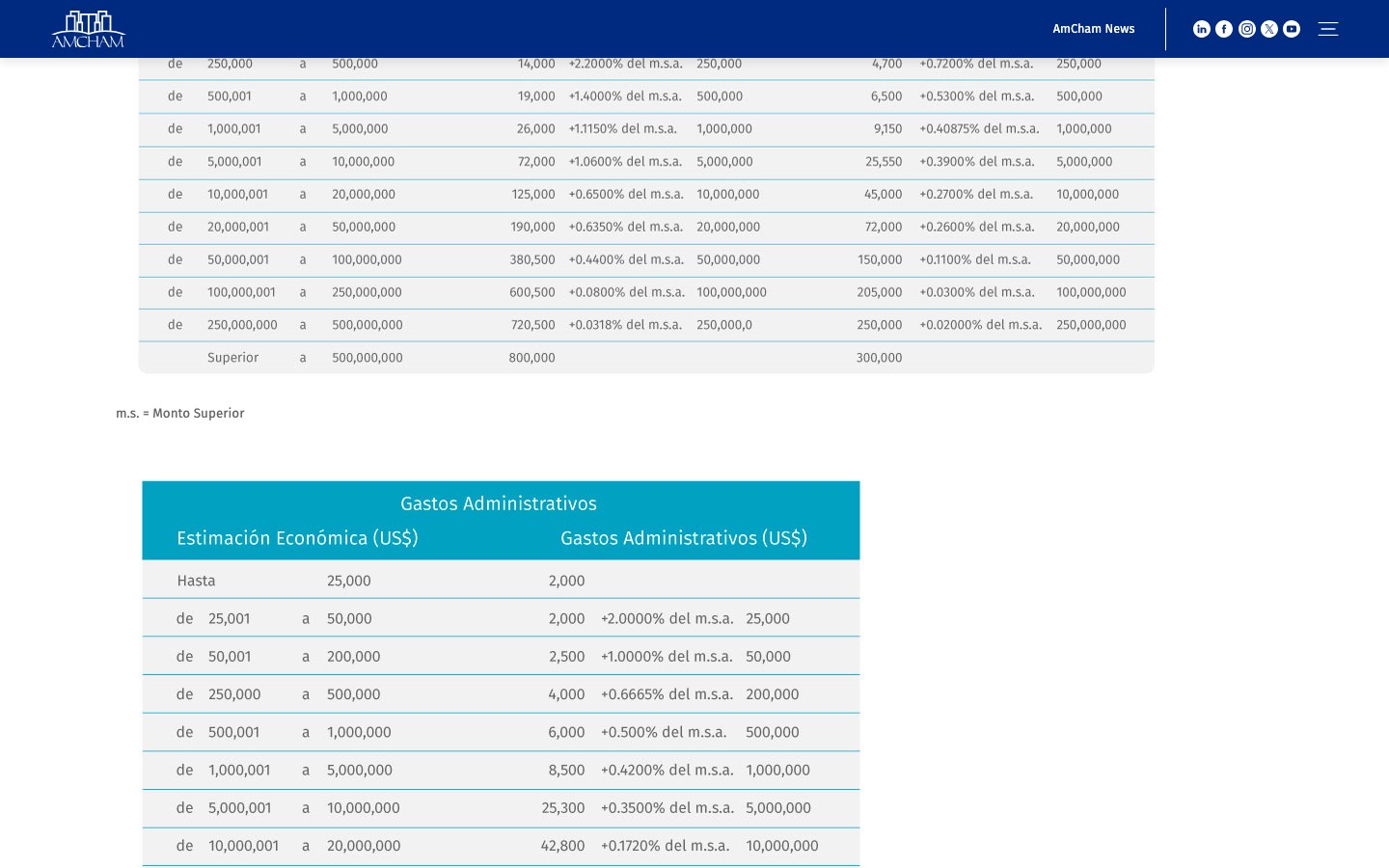Screen dimensions: 1389x868
Task: Open the YouTube social icon
Action: (1292, 29)
